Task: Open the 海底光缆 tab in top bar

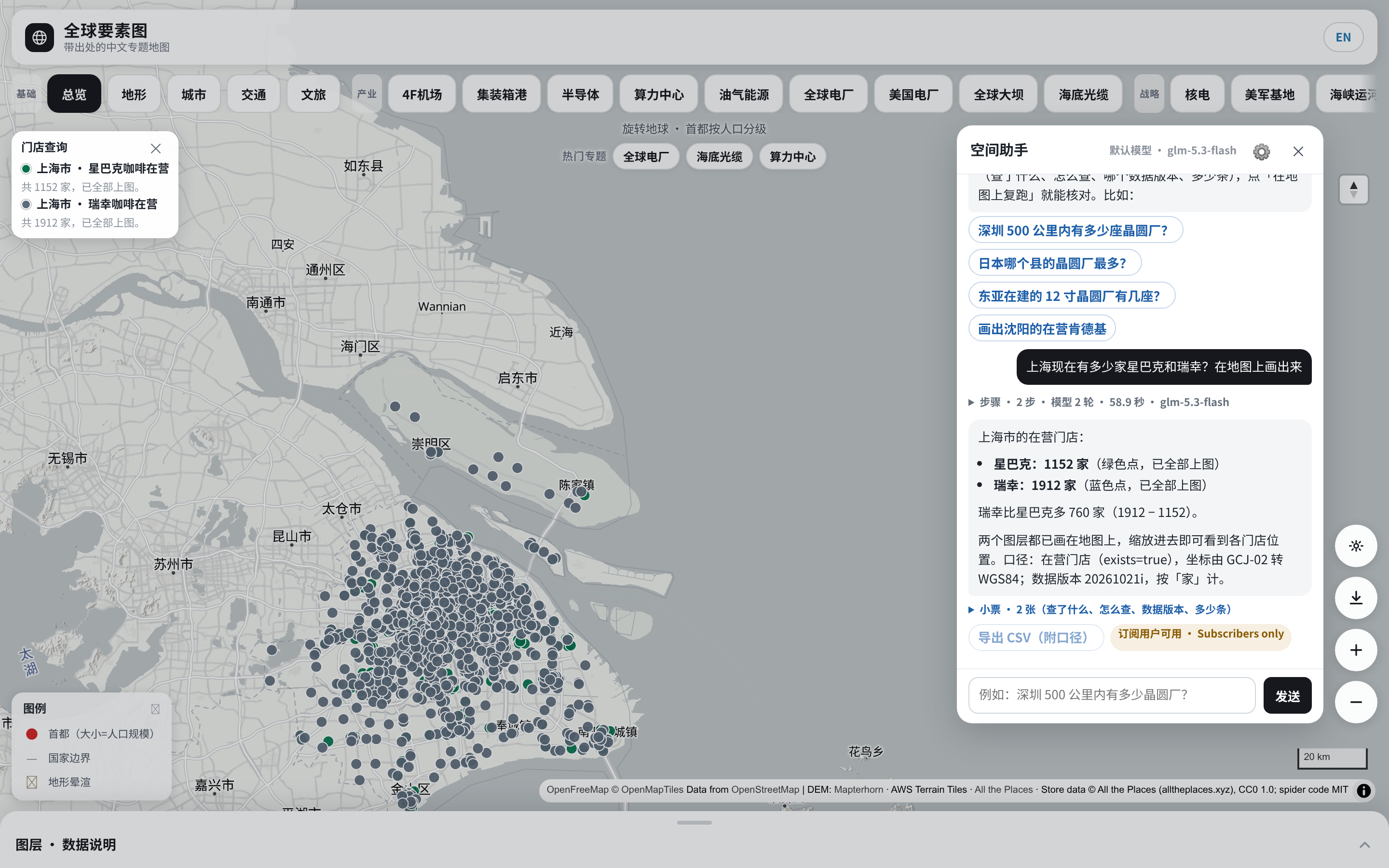Action: tap(1083, 94)
